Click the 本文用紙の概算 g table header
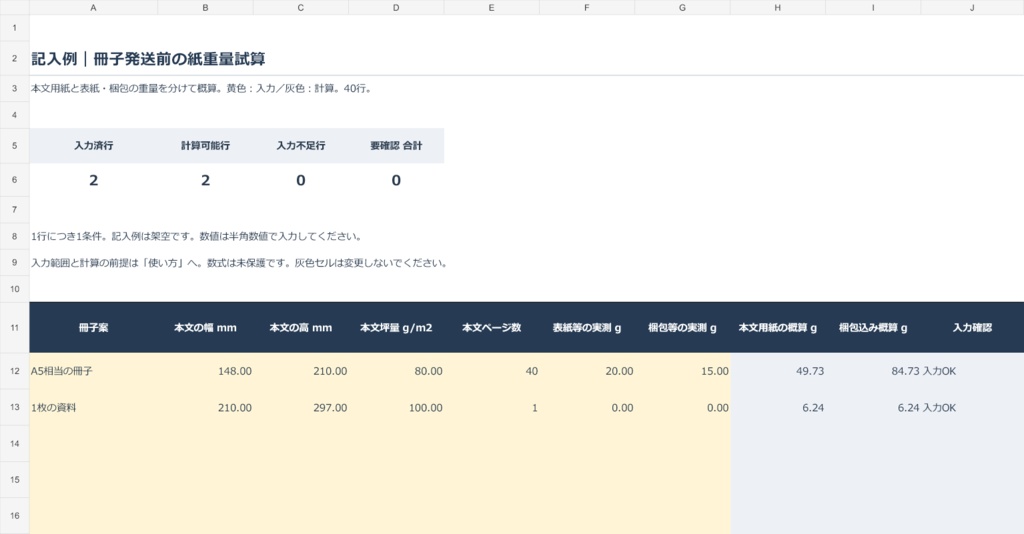1024x534 pixels. pos(777,328)
